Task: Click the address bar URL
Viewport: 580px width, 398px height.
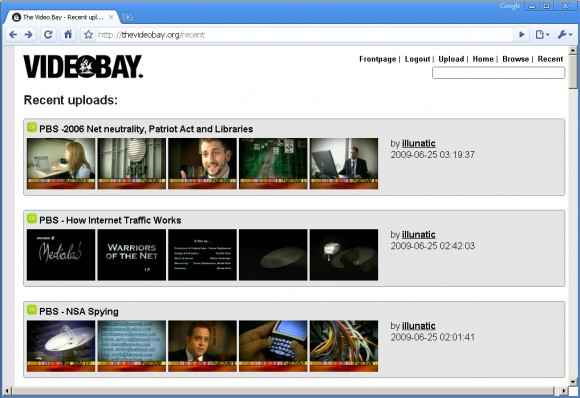Action: 151,35
